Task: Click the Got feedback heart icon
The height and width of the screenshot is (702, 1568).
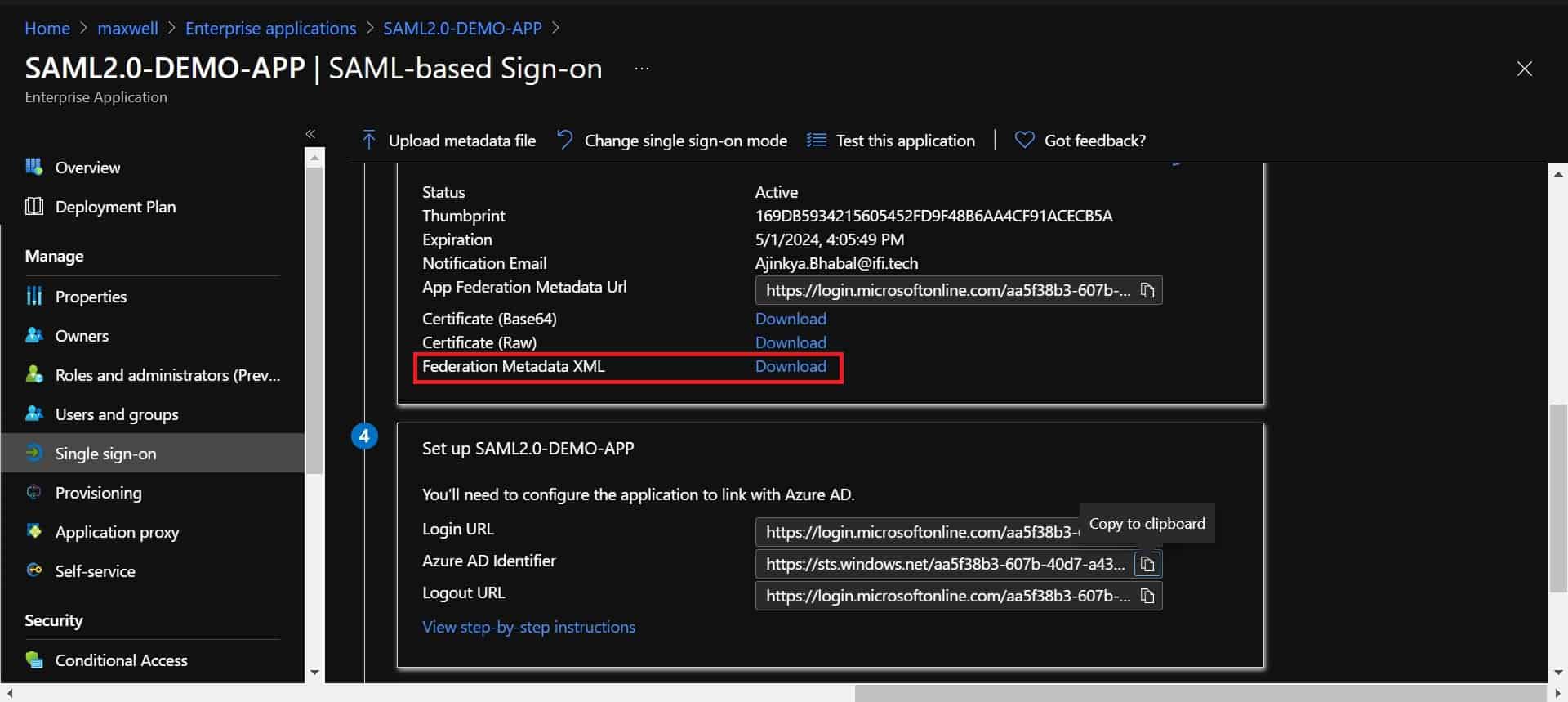Action: point(1024,140)
